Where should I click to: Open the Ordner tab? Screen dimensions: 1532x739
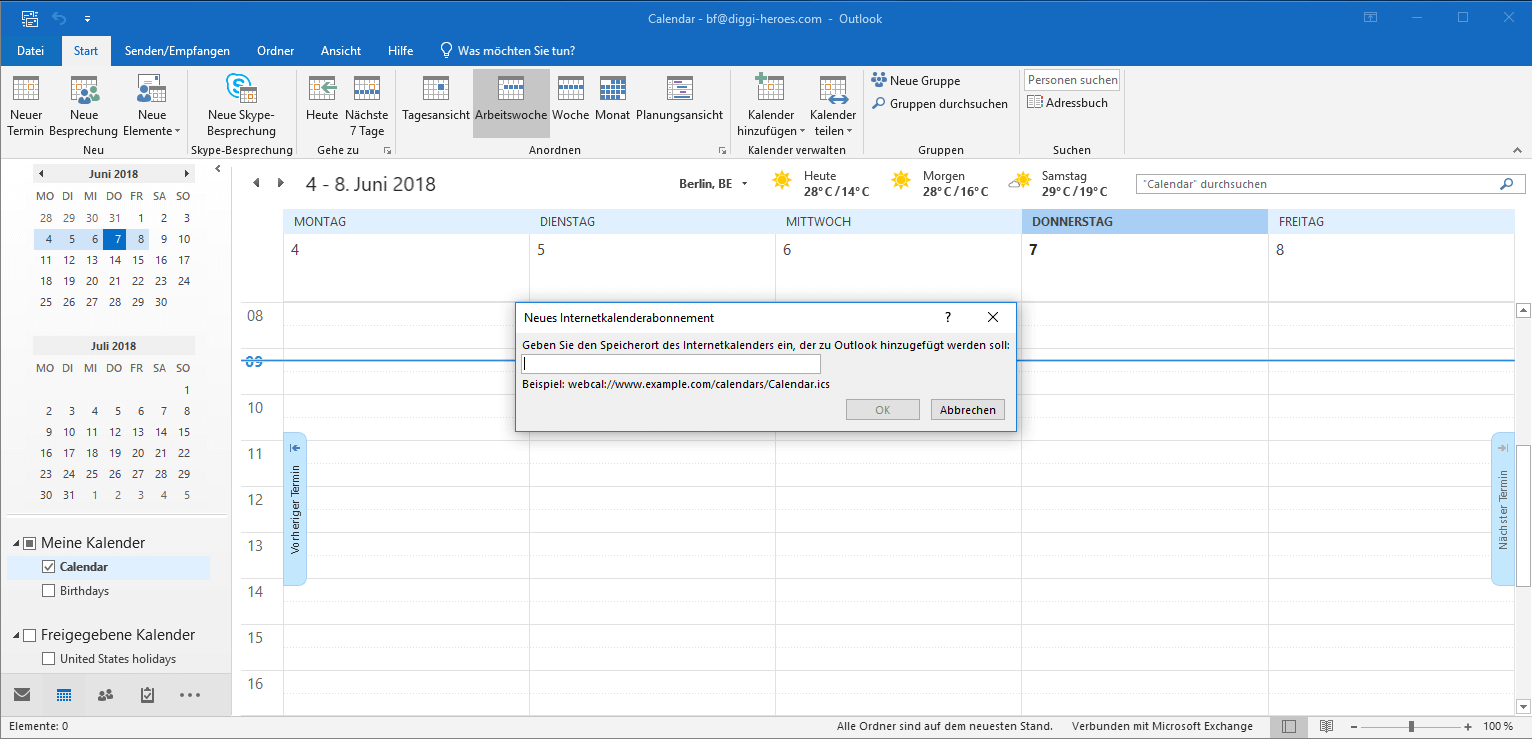coord(275,51)
